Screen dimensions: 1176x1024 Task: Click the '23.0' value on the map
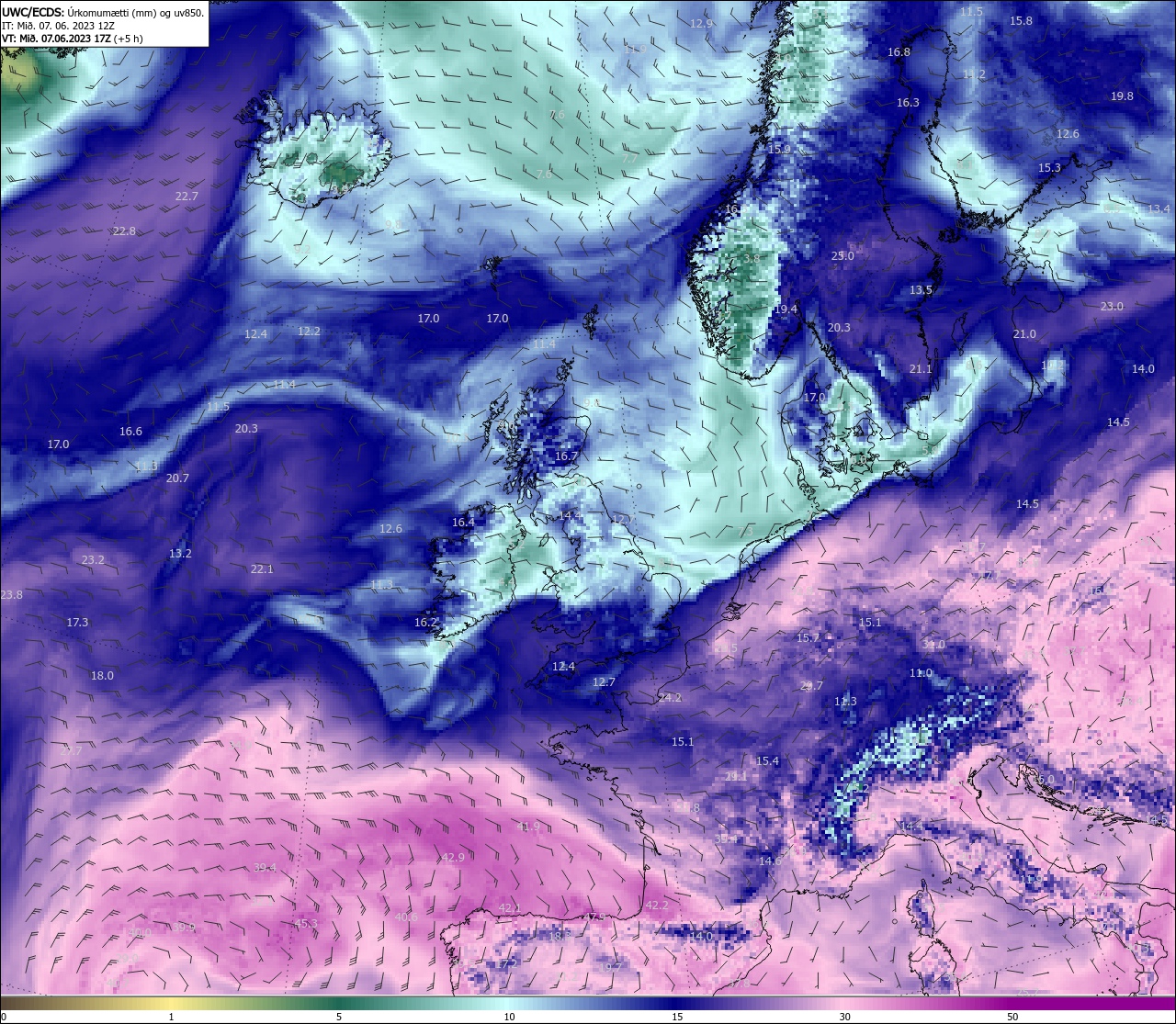click(1112, 307)
